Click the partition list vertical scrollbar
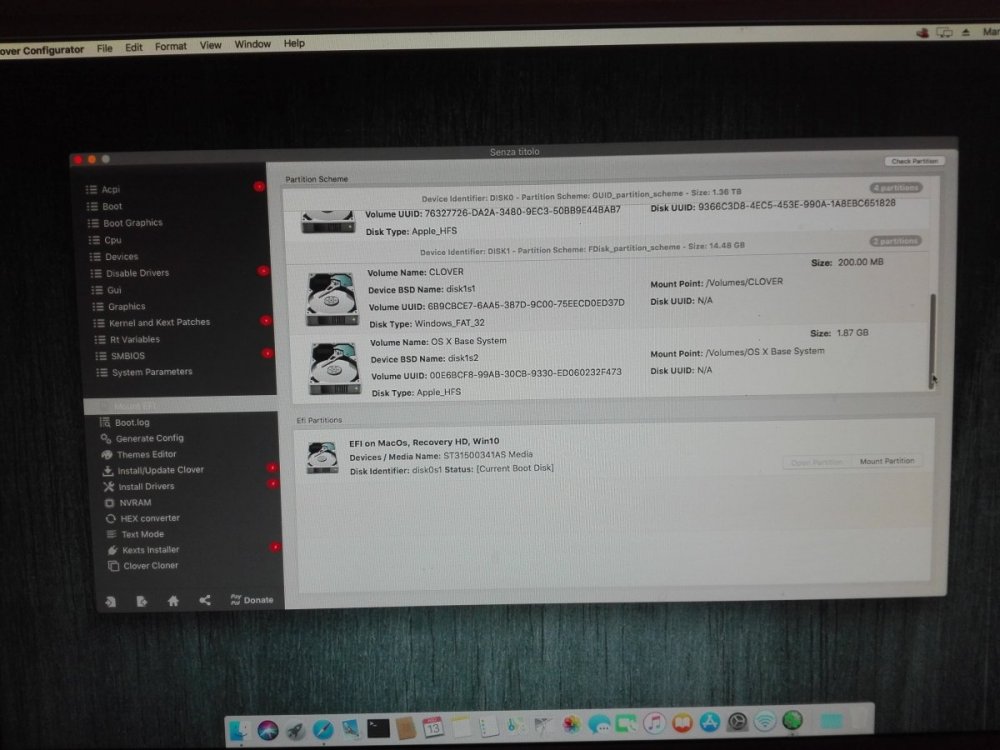Screen dimensions: 1000x750 [x=933, y=341]
